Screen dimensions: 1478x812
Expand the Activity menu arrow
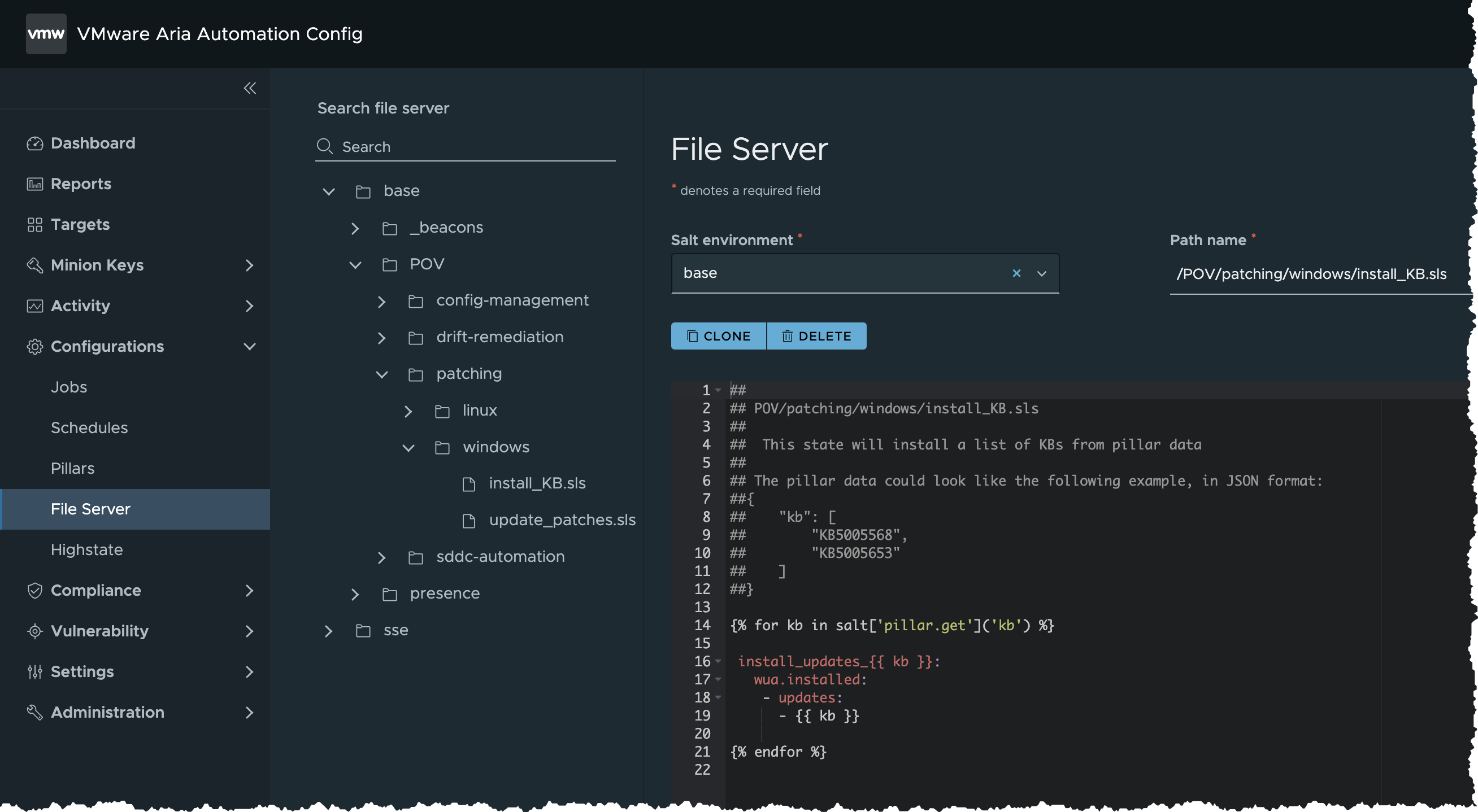249,306
